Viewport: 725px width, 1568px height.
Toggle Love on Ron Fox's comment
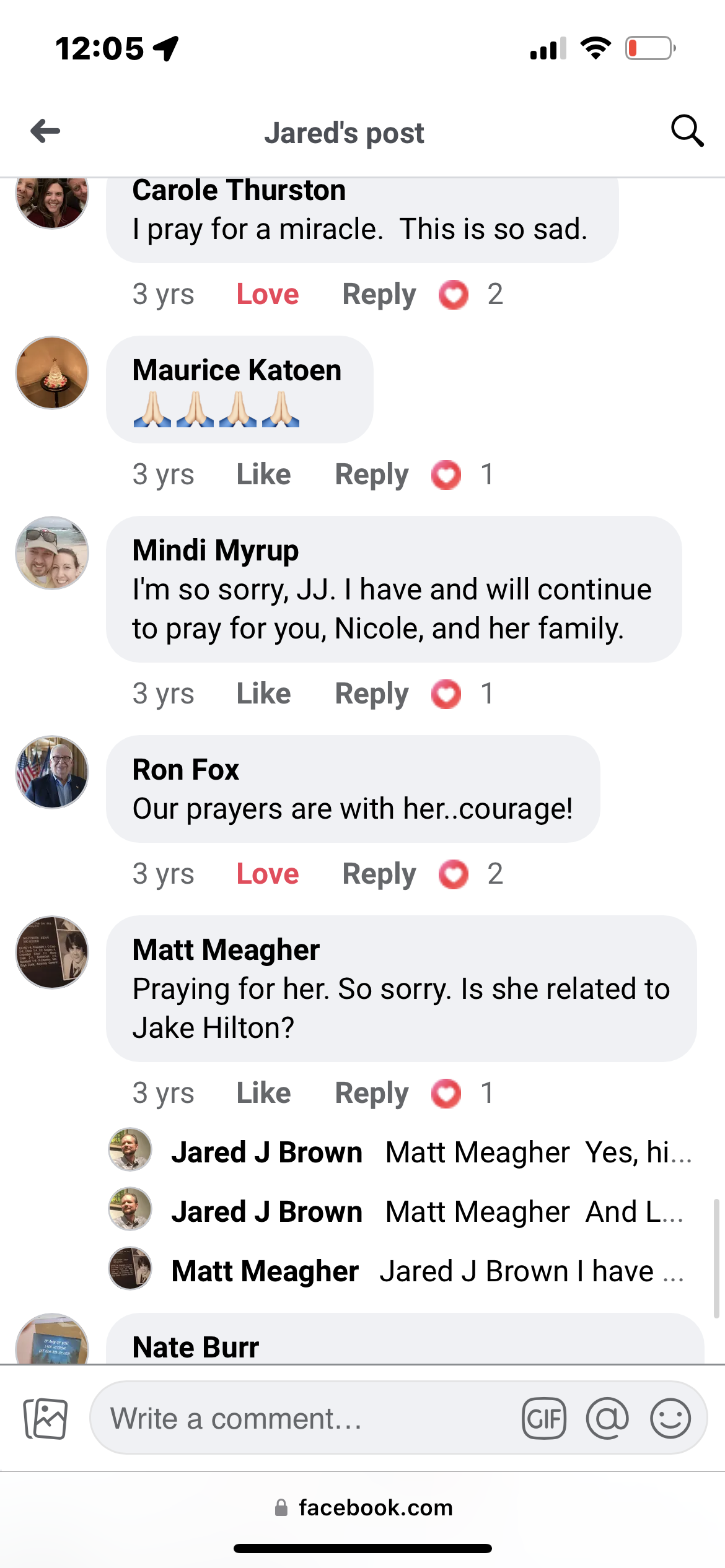coord(268,874)
